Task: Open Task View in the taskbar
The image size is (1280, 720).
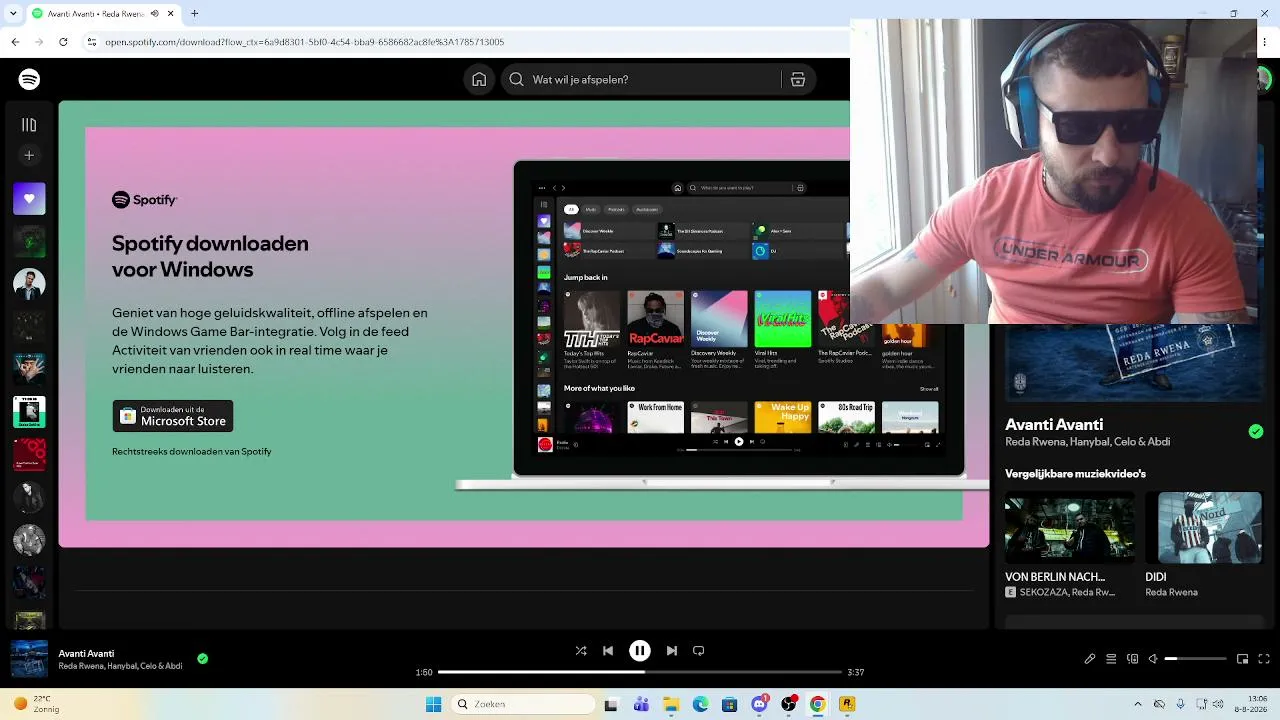Action: pyautogui.click(x=611, y=705)
